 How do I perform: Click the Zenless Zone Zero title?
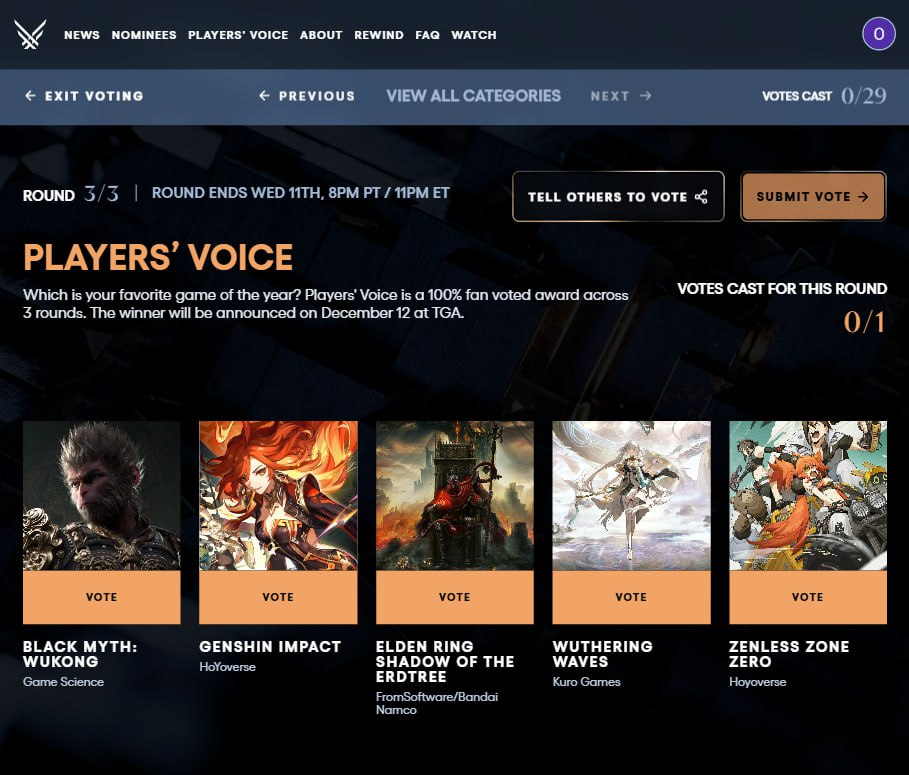789,654
